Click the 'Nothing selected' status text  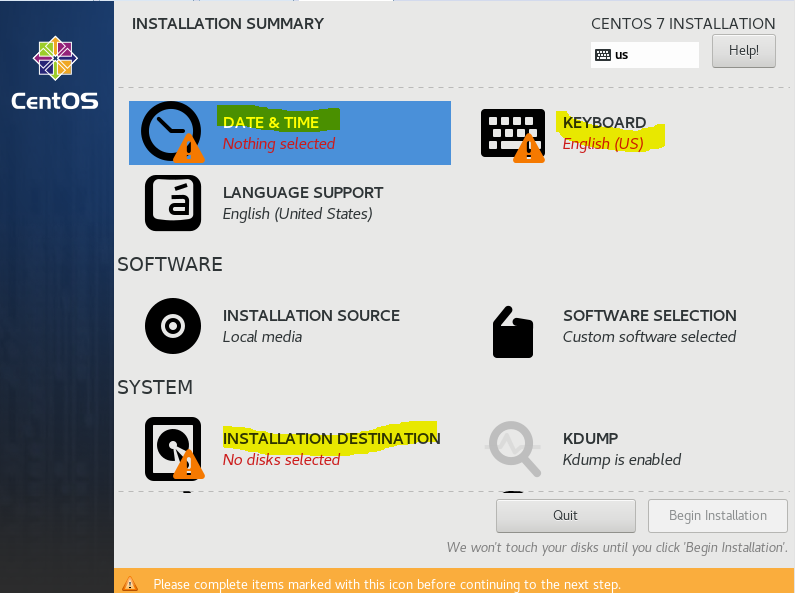(x=279, y=144)
